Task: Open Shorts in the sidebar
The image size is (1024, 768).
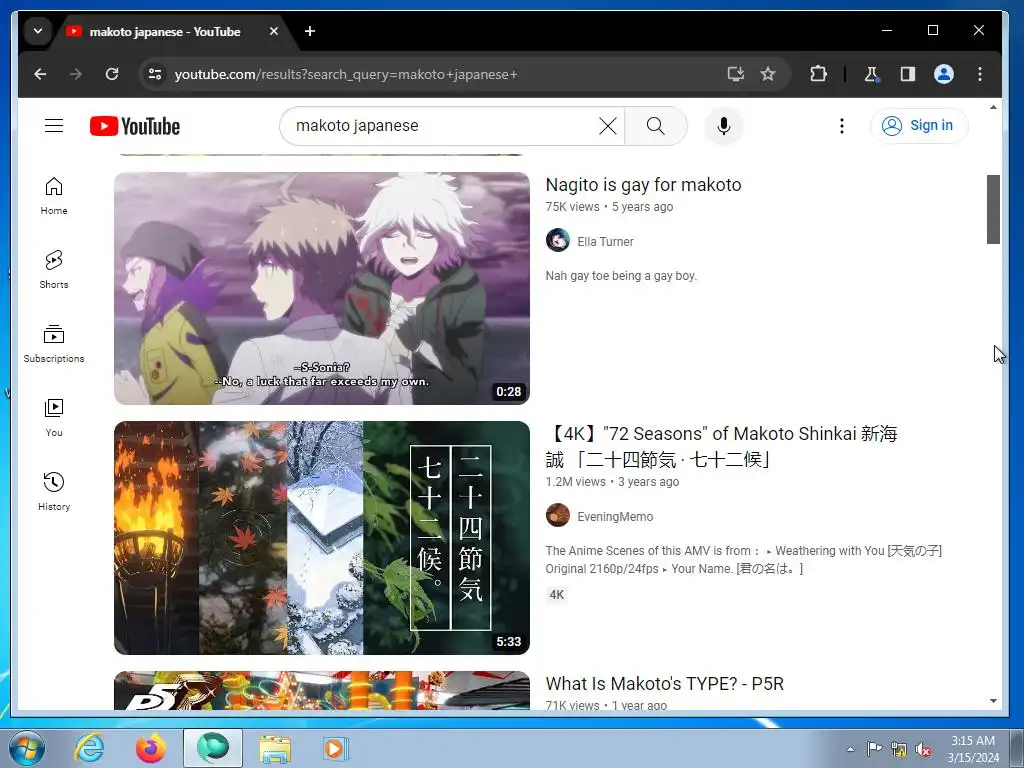Action: (54, 270)
